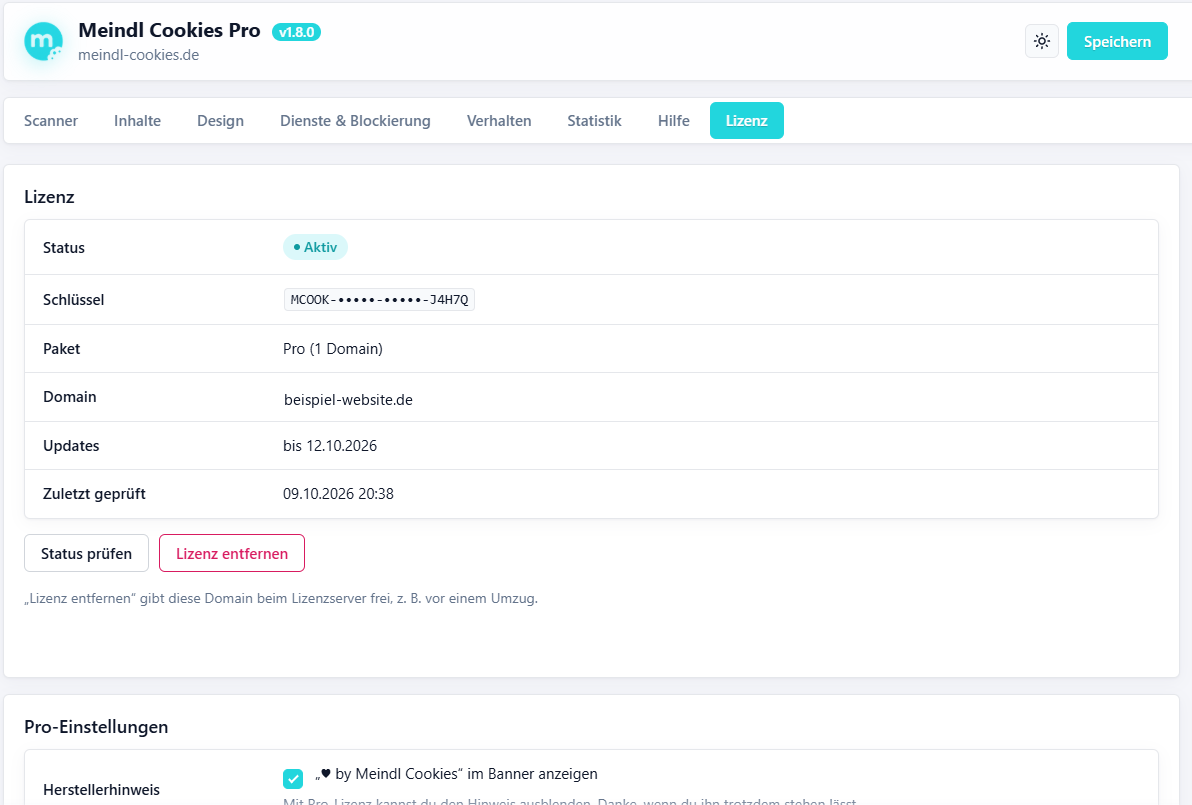Click the 'Paket' row label
This screenshot has height=805, width=1192.
[x=62, y=349]
